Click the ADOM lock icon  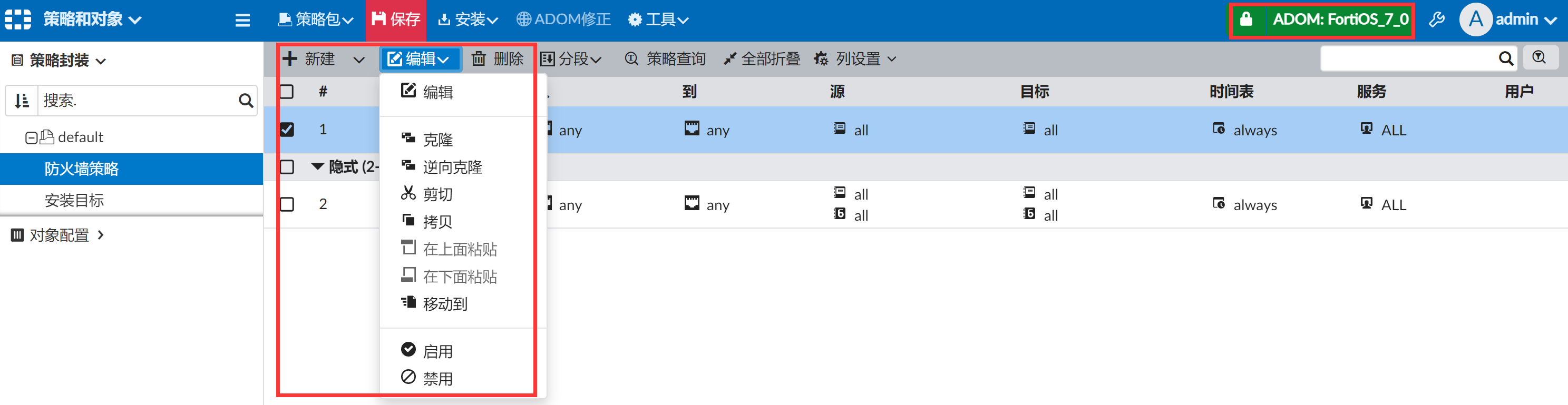coord(1246,19)
